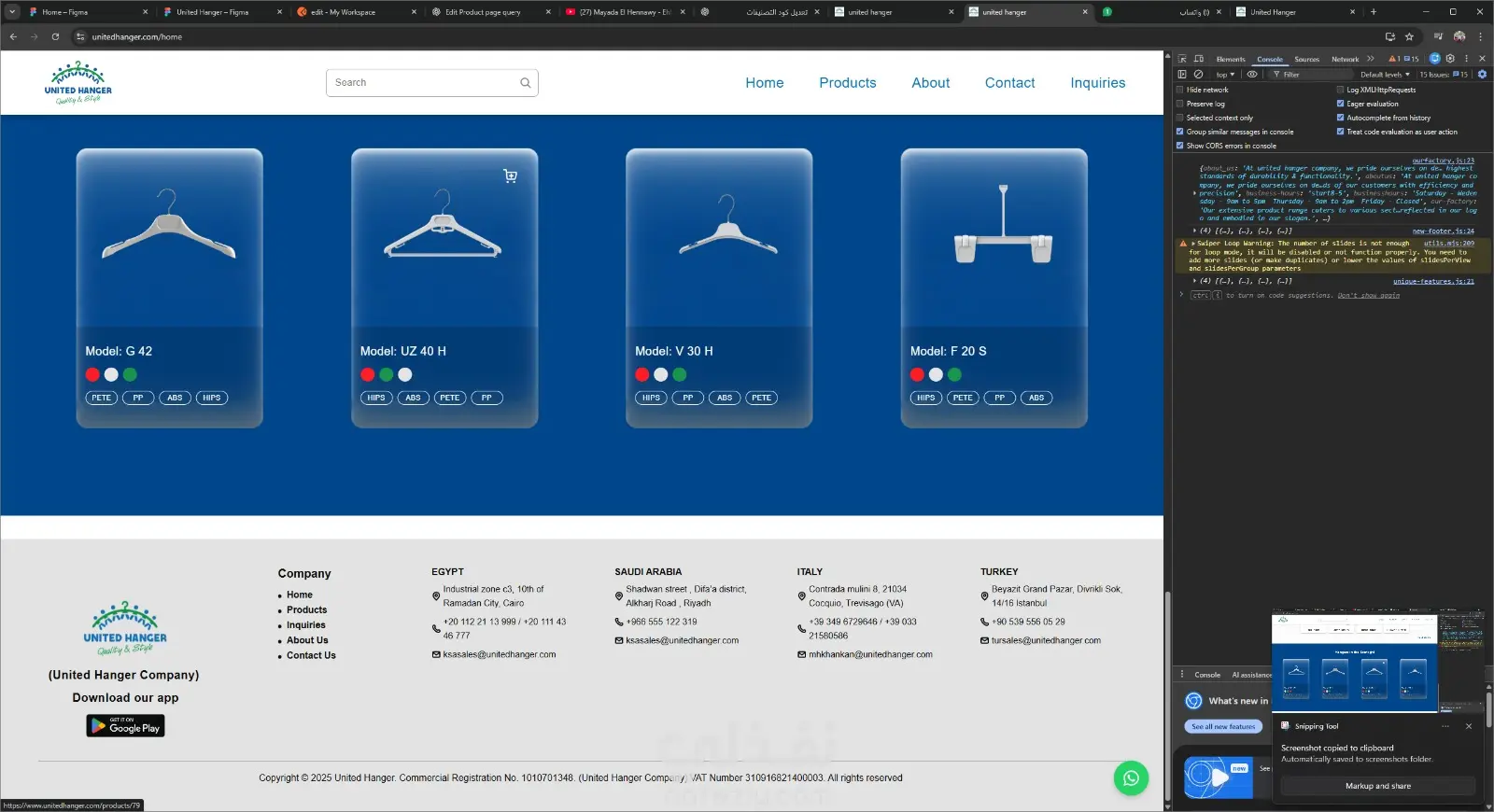Go back using the browser back arrow
The height and width of the screenshot is (812, 1494).
click(x=13, y=37)
